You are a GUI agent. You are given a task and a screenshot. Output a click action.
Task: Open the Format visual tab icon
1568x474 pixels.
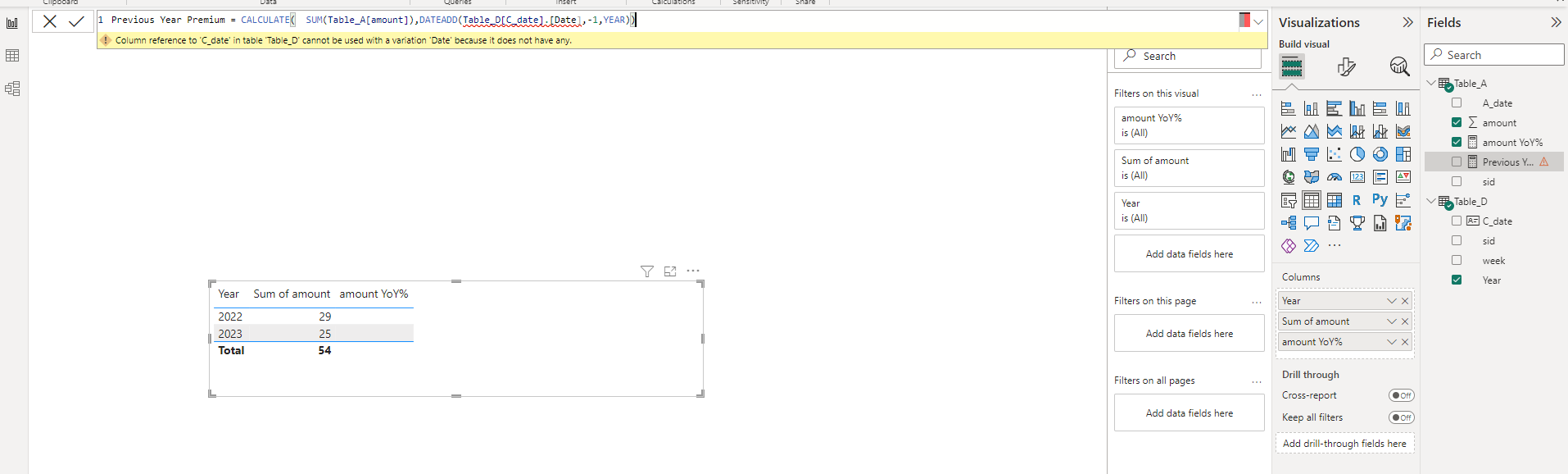click(1346, 66)
